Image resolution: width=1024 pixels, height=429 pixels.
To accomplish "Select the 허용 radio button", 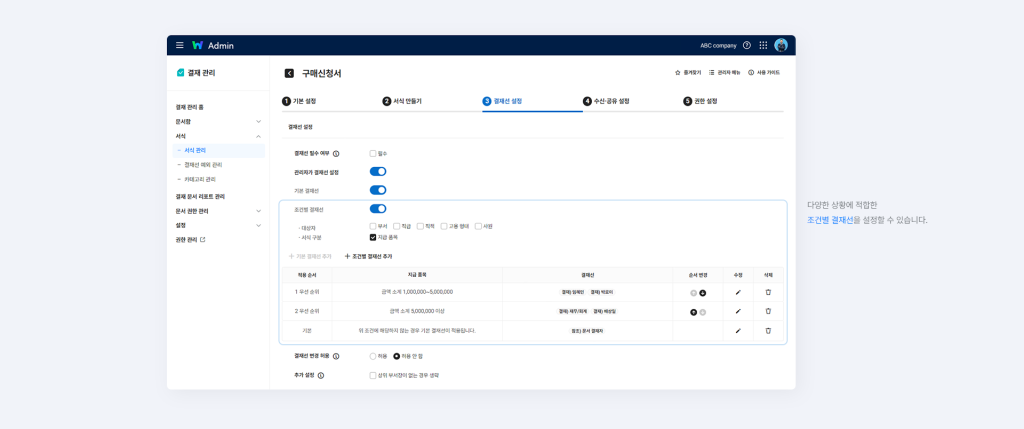I will click(373, 357).
